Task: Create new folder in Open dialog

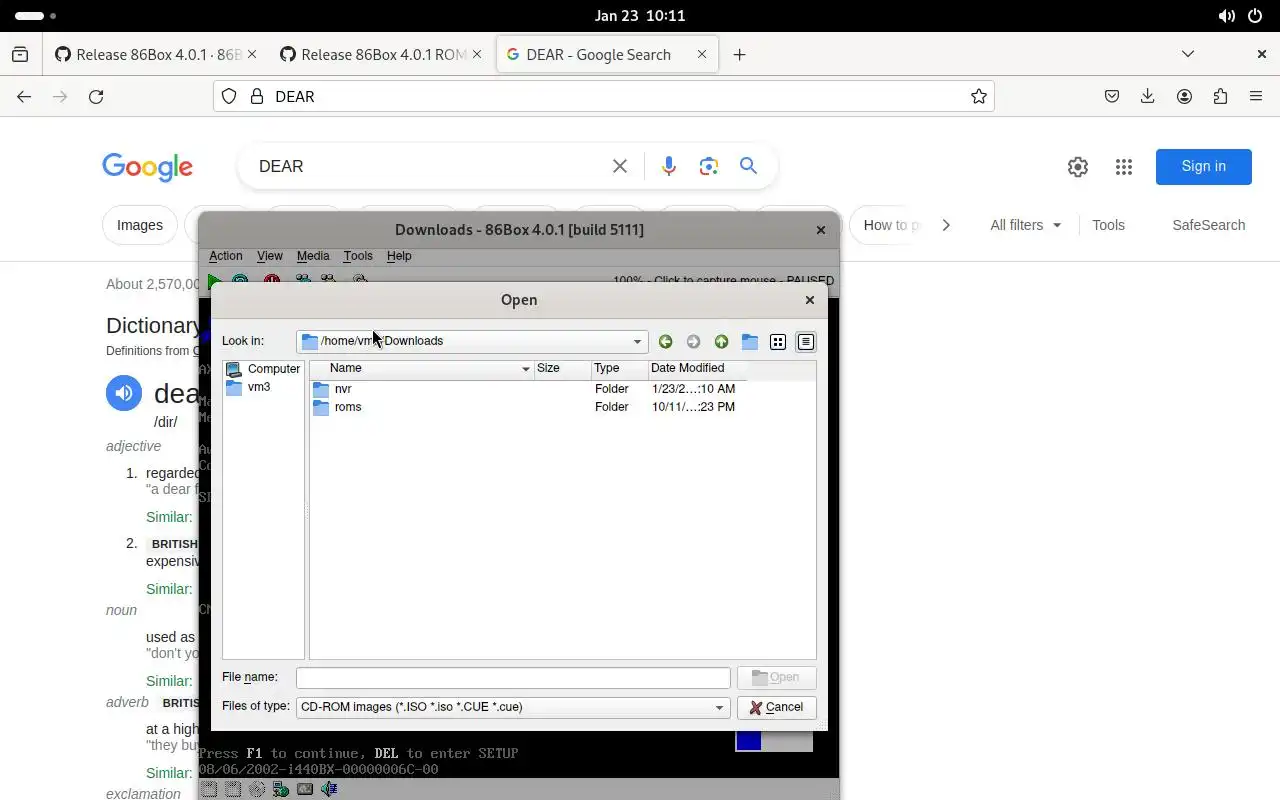Action: coord(749,342)
